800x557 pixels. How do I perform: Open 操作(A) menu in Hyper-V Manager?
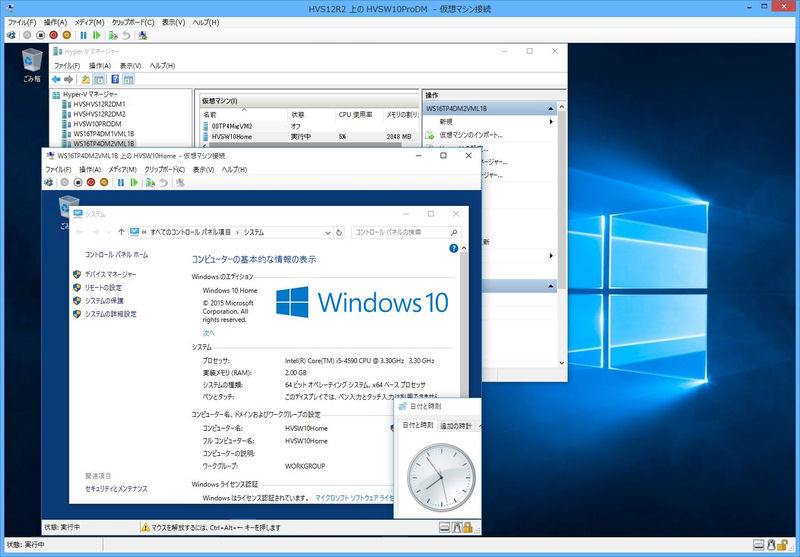(99, 66)
